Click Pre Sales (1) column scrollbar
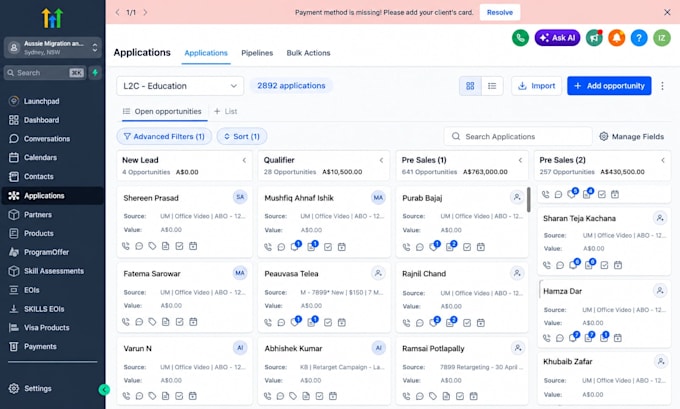 (529, 200)
